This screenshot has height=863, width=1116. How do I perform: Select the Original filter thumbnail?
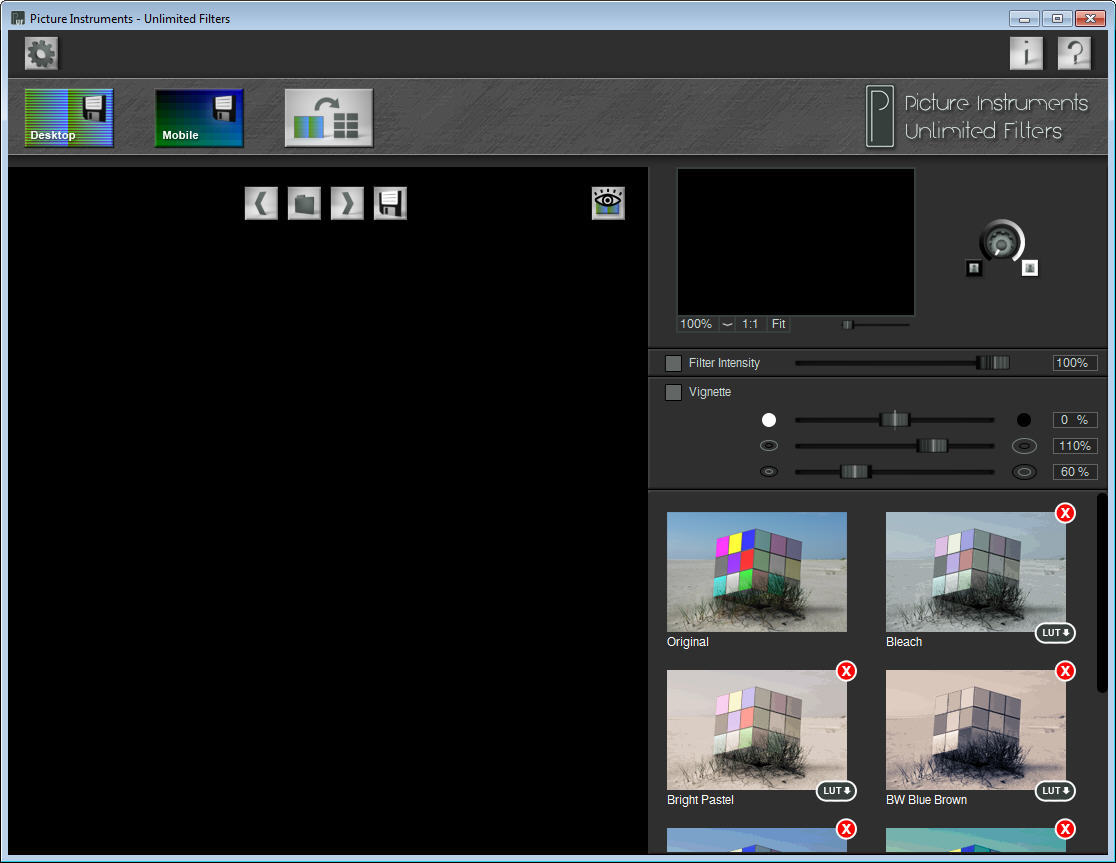click(757, 572)
